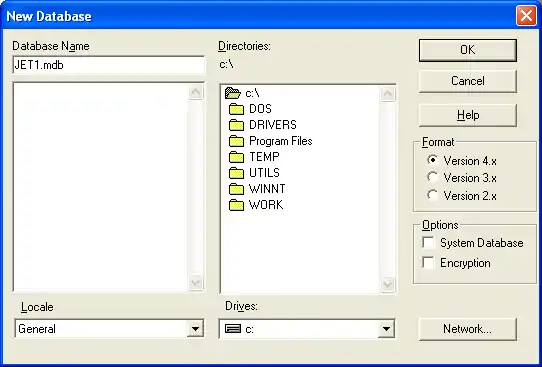Click the open folder icon for c:\
This screenshot has width=542, height=367.
point(232,93)
